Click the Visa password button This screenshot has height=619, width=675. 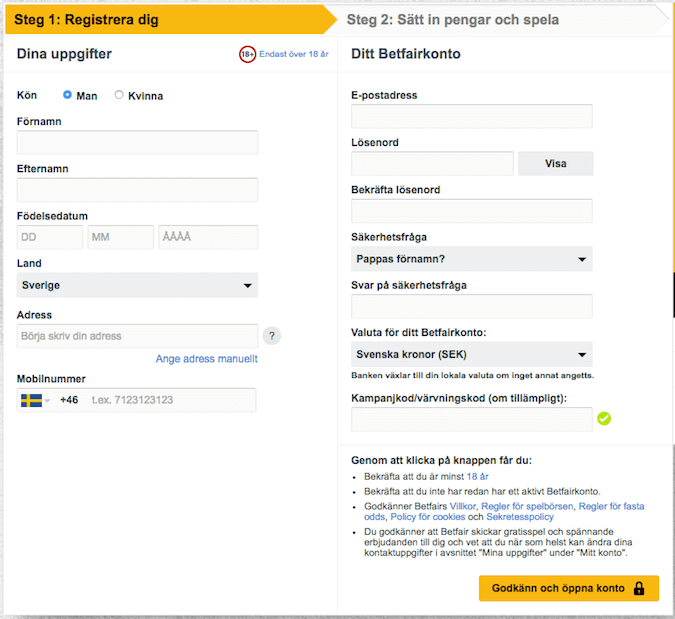point(555,164)
